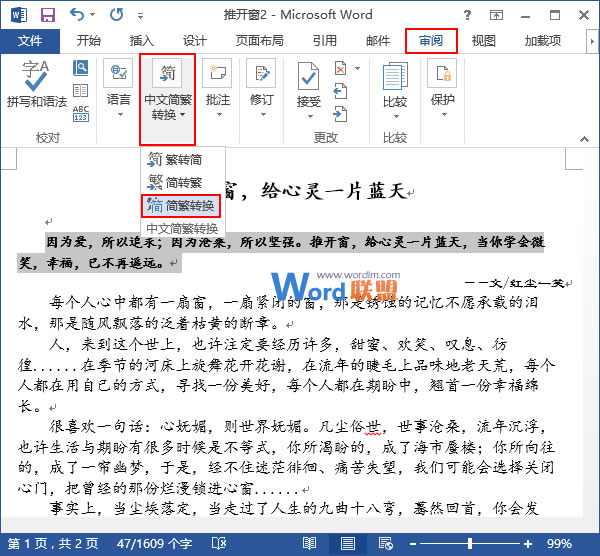The image size is (600, 556).
Task: Switch to the 视图 tab
Action: point(483,41)
